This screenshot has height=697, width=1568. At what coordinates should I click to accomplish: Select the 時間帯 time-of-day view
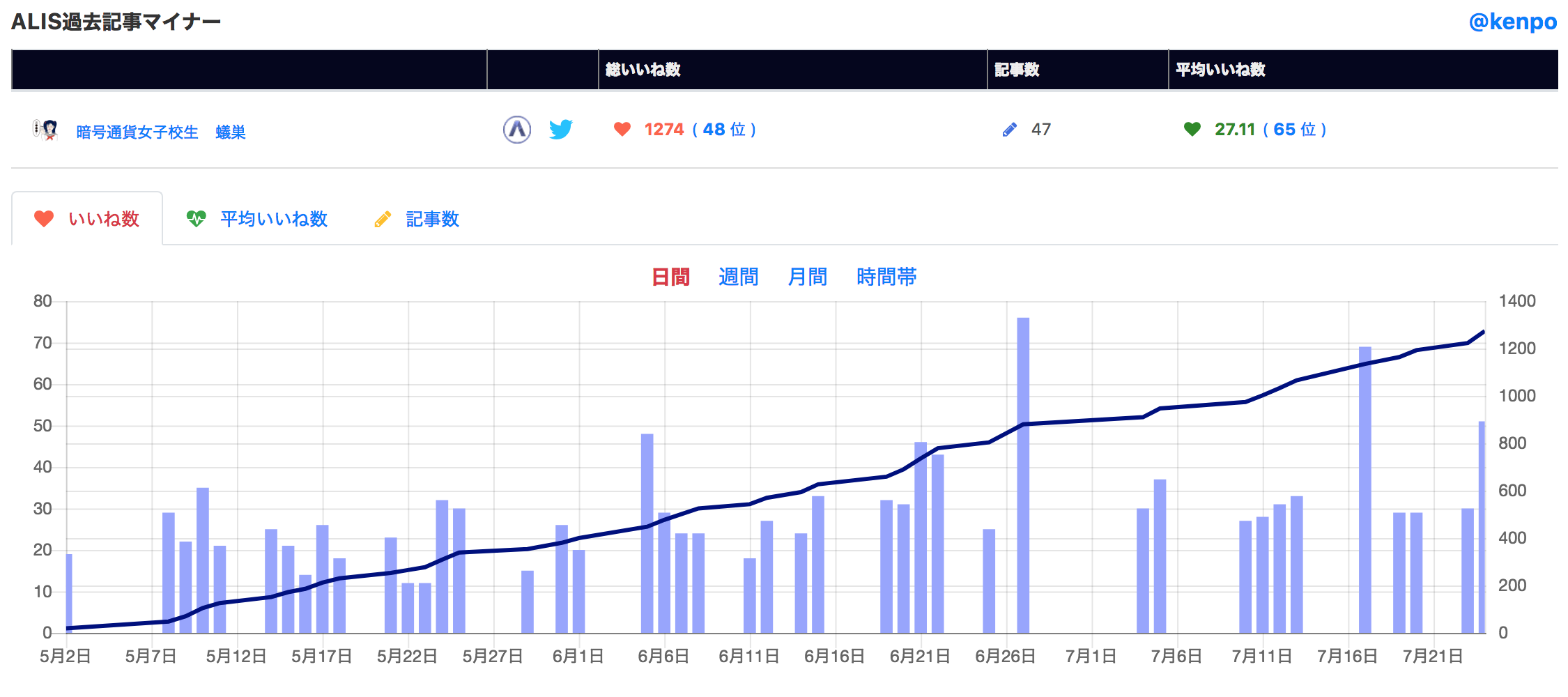886,277
